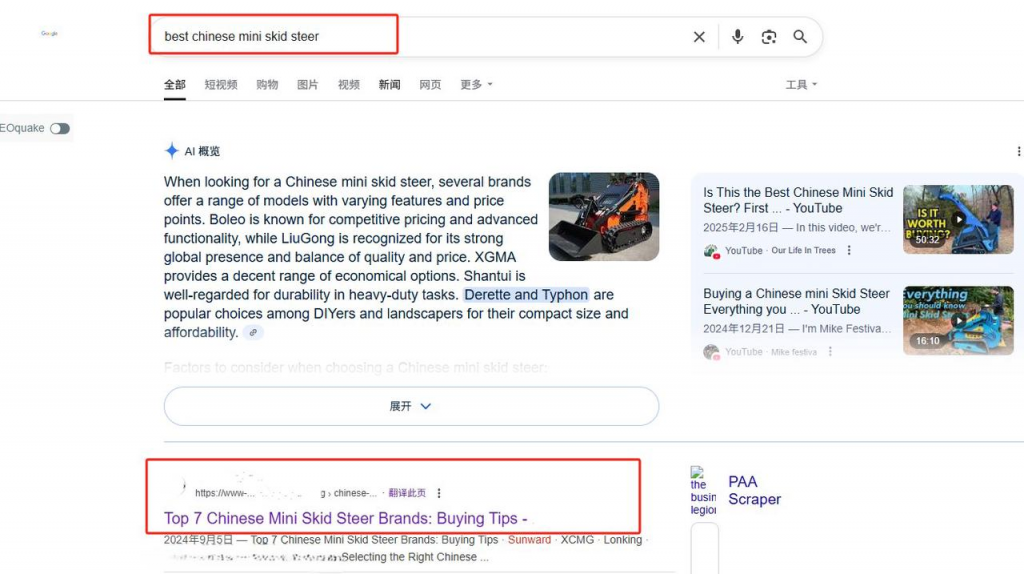Open three-dot menu beside Our Life In Trees

click(849, 251)
